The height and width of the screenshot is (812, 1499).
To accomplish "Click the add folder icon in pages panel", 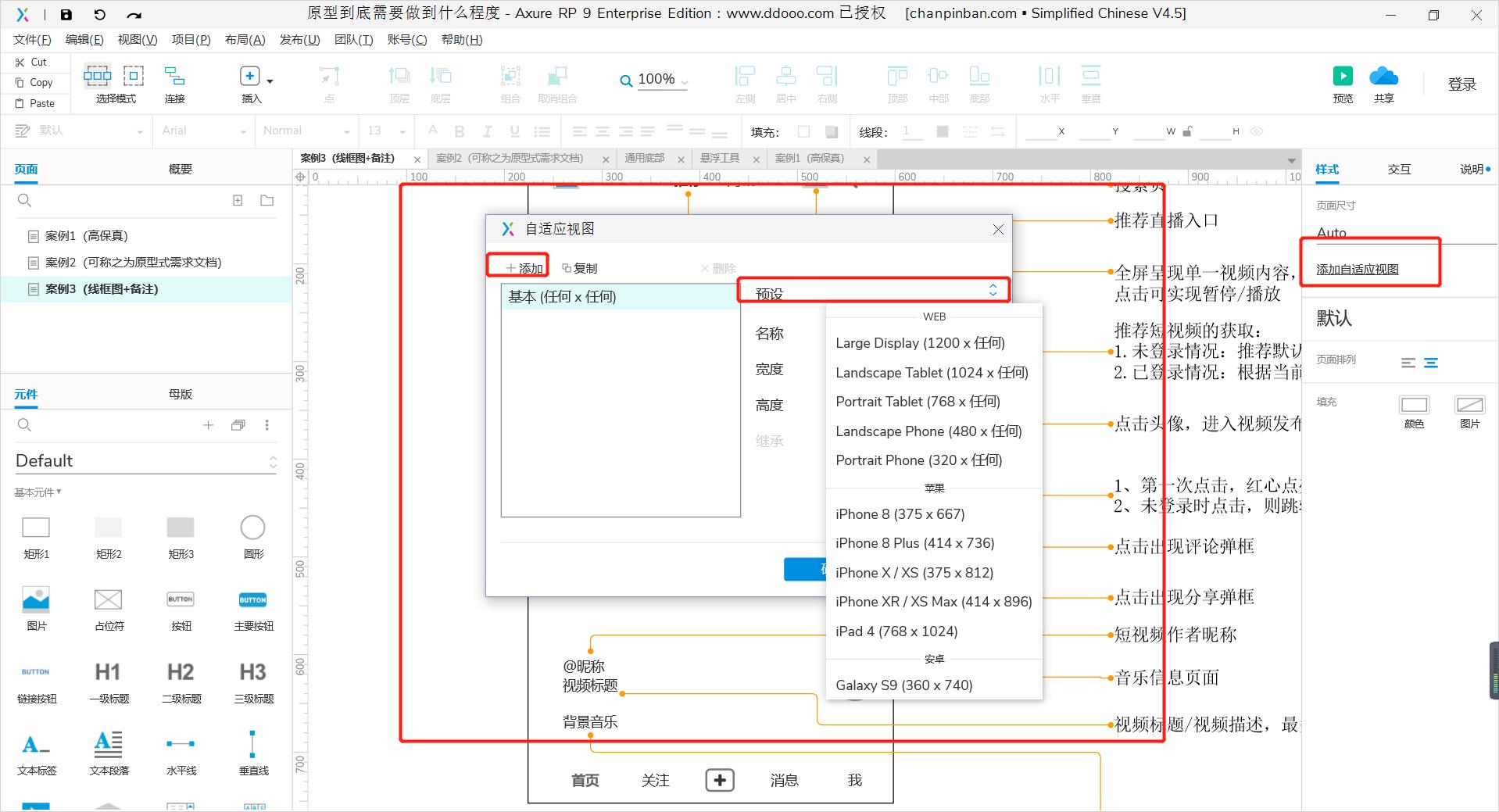I will [x=267, y=201].
